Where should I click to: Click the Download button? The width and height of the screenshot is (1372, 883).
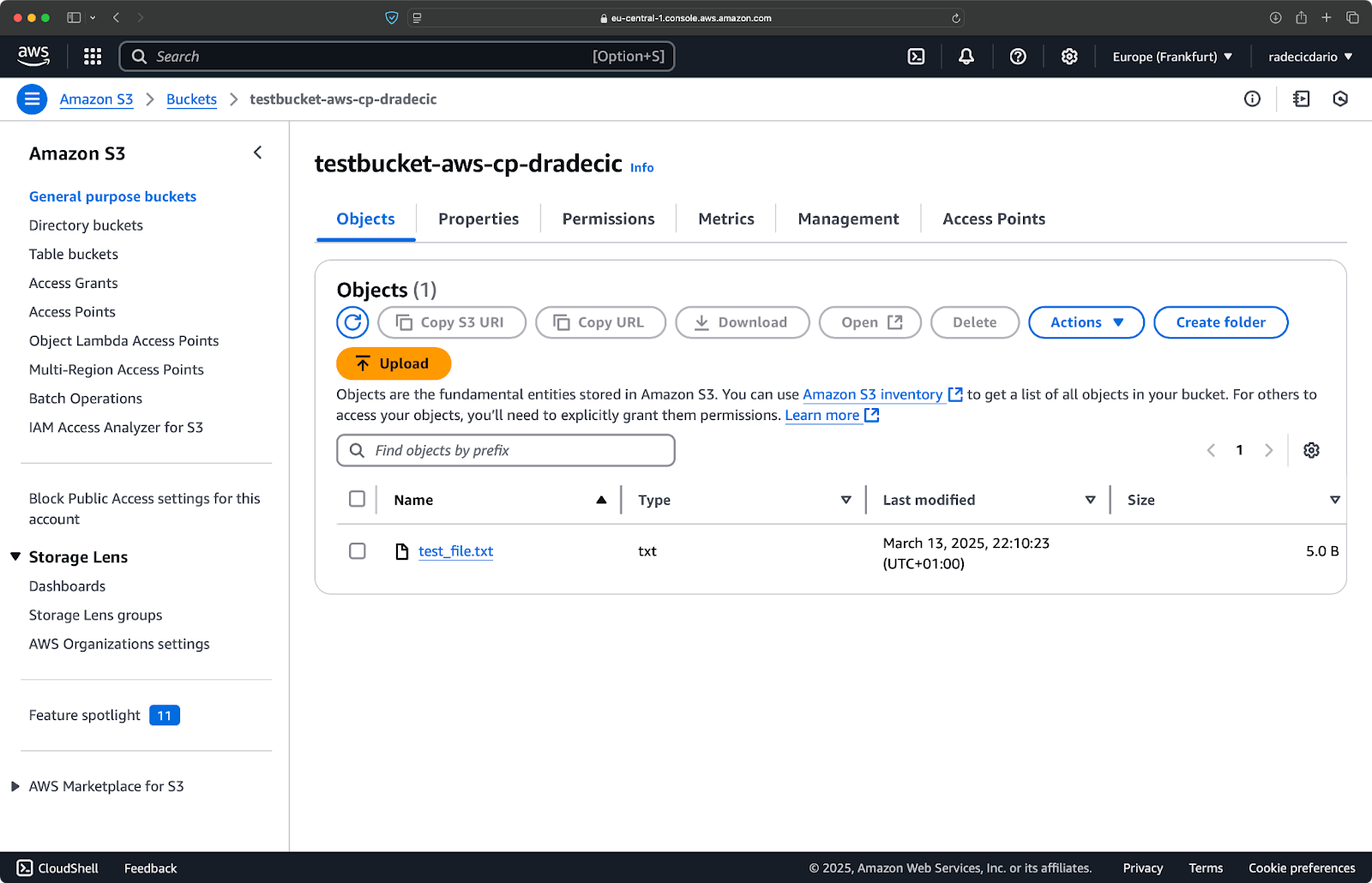(743, 322)
